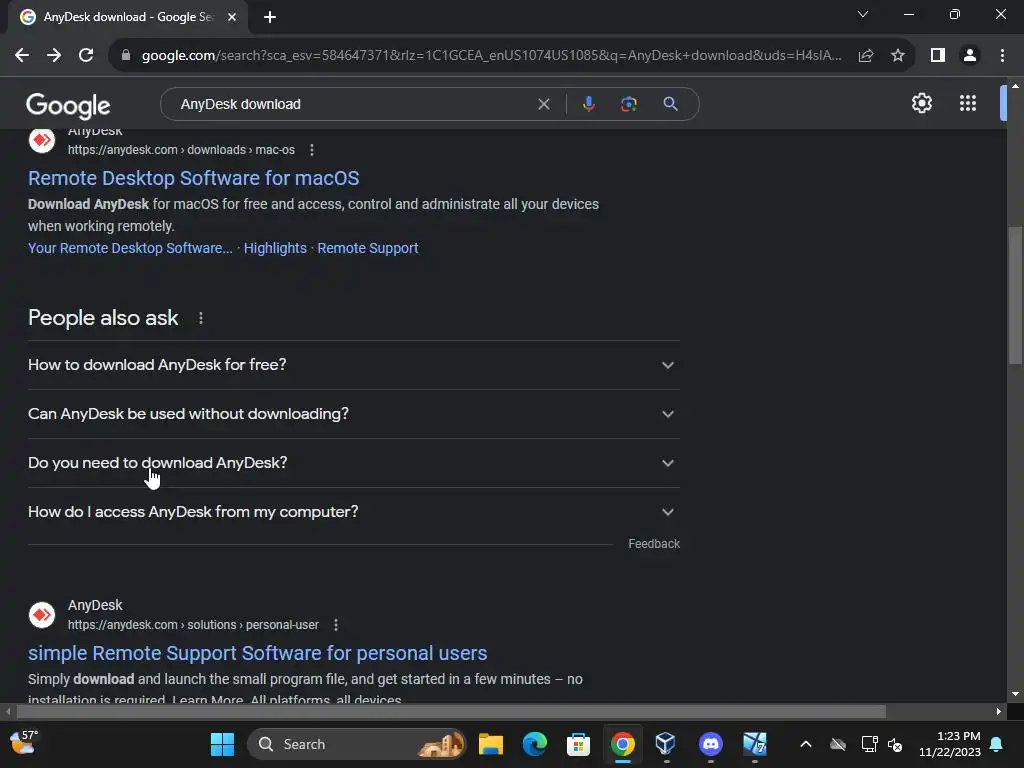Open Microsoft Store from taskbar
The width and height of the screenshot is (1024, 768).
(578, 744)
